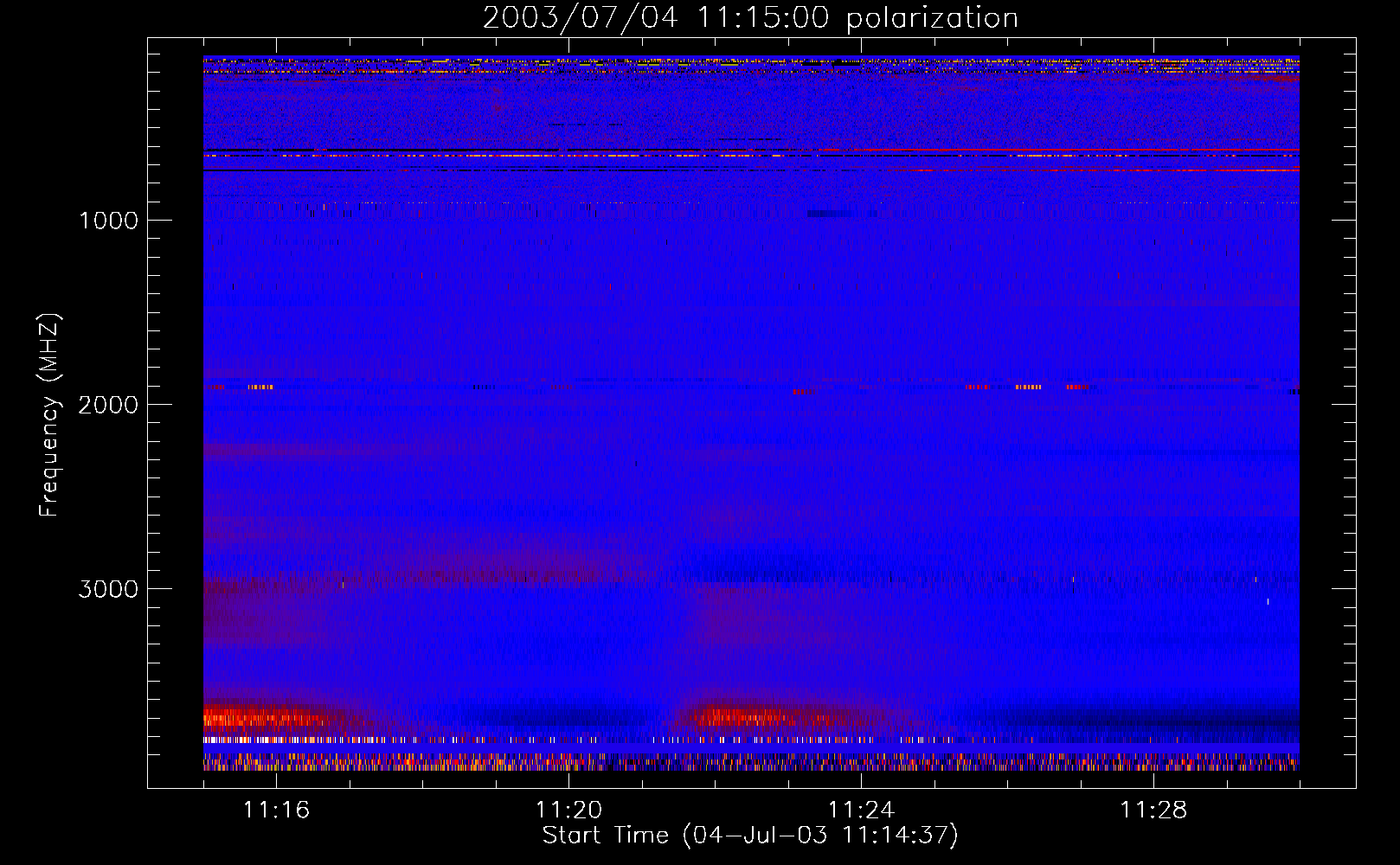Click the 3000 frequency tick label

point(108,589)
